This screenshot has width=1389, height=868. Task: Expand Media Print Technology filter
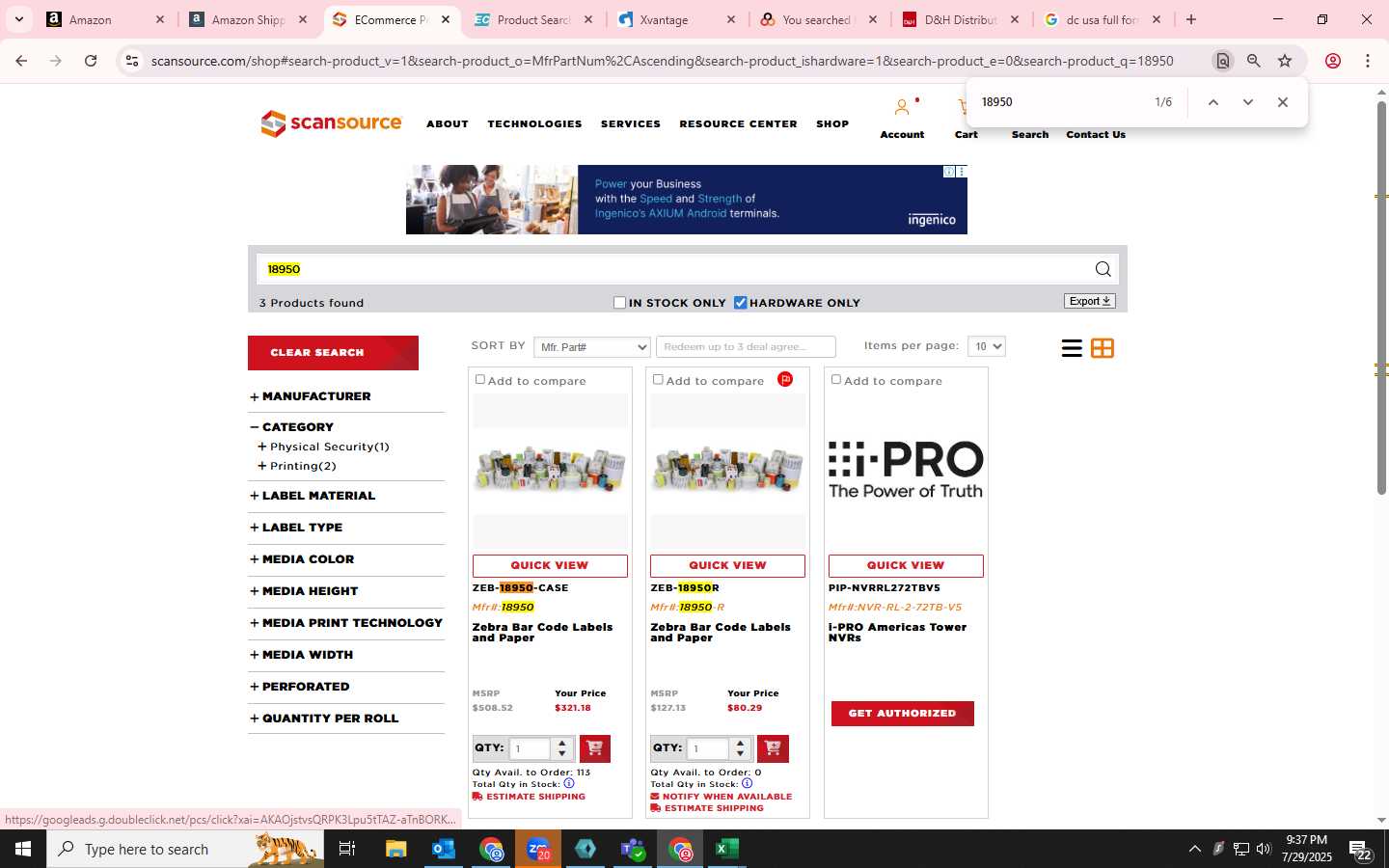(x=346, y=623)
